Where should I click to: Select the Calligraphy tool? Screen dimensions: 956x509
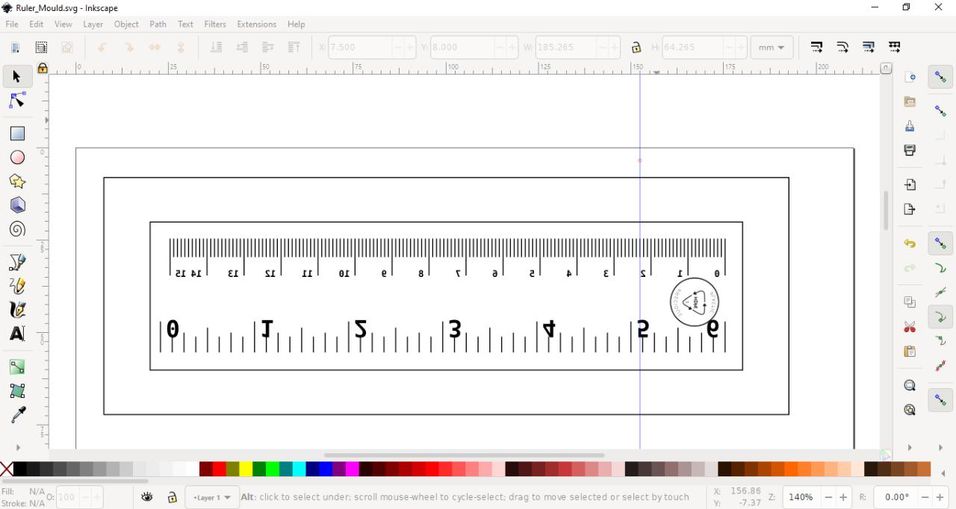[17, 310]
